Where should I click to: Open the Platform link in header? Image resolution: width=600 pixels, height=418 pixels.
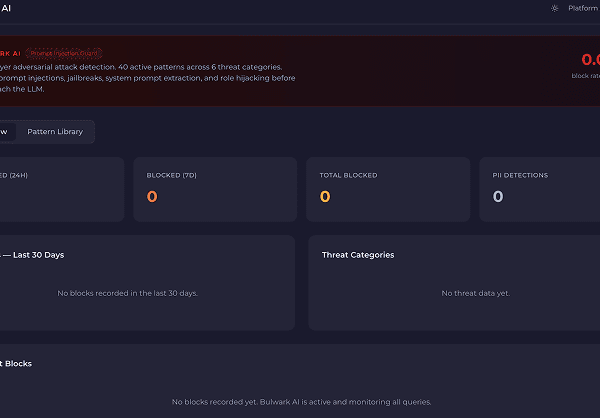click(x=584, y=8)
